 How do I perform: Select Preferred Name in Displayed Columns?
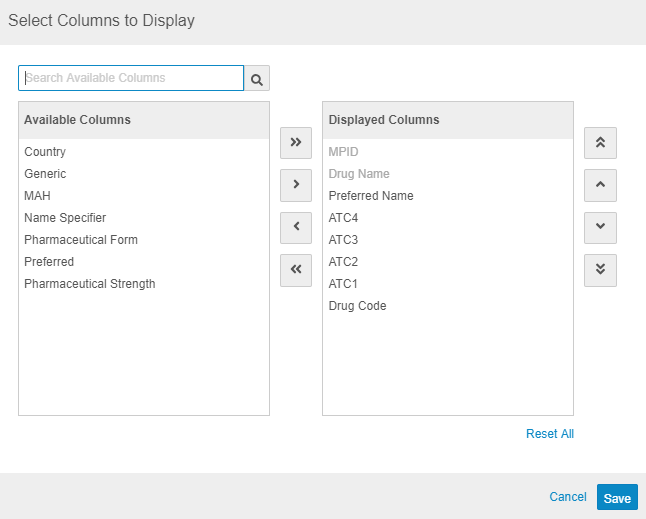click(371, 196)
